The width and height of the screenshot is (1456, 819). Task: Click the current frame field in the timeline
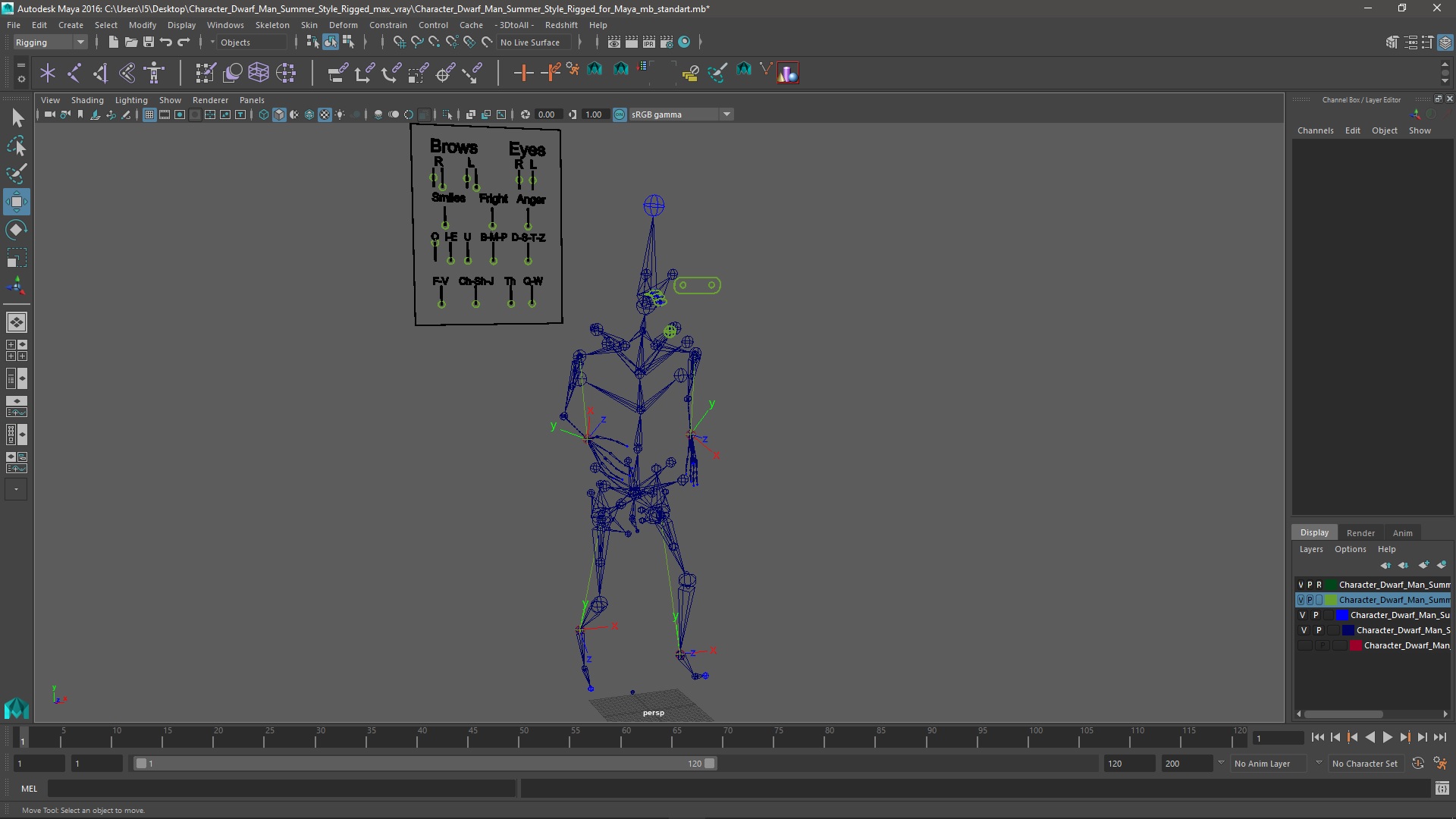(1278, 738)
